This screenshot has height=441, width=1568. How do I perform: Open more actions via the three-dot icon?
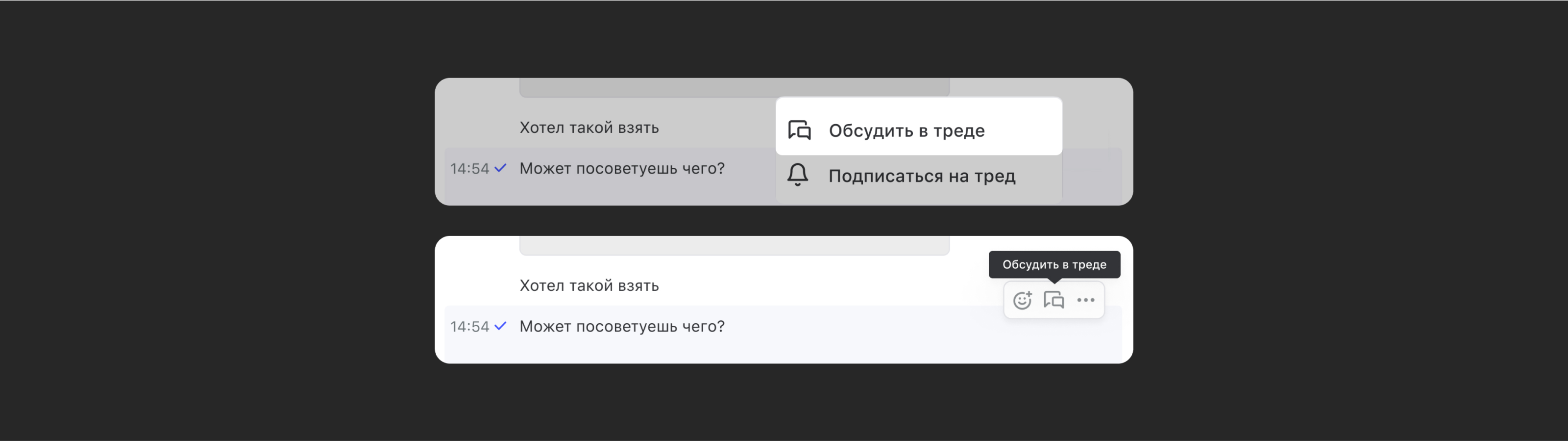[1086, 300]
